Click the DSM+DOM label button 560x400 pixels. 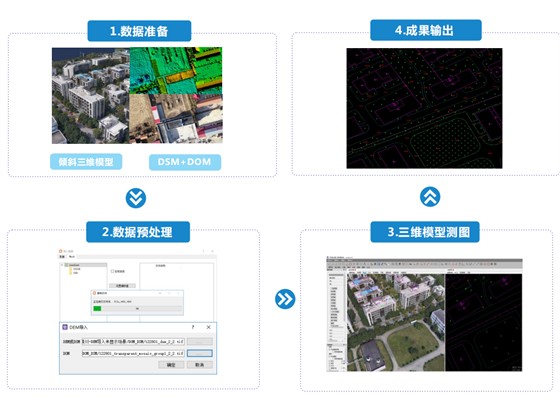tap(185, 162)
